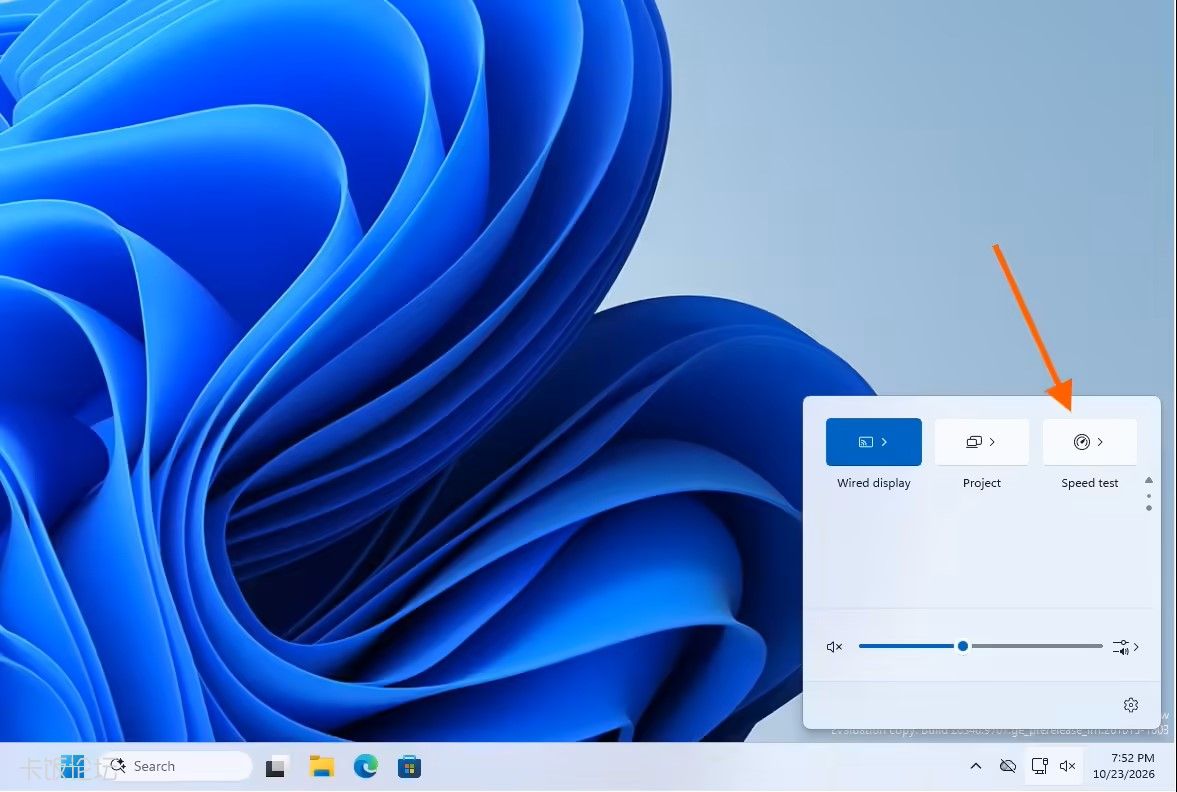Click the Project screens icon
The image size is (1177, 792).
(x=974, y=441)
